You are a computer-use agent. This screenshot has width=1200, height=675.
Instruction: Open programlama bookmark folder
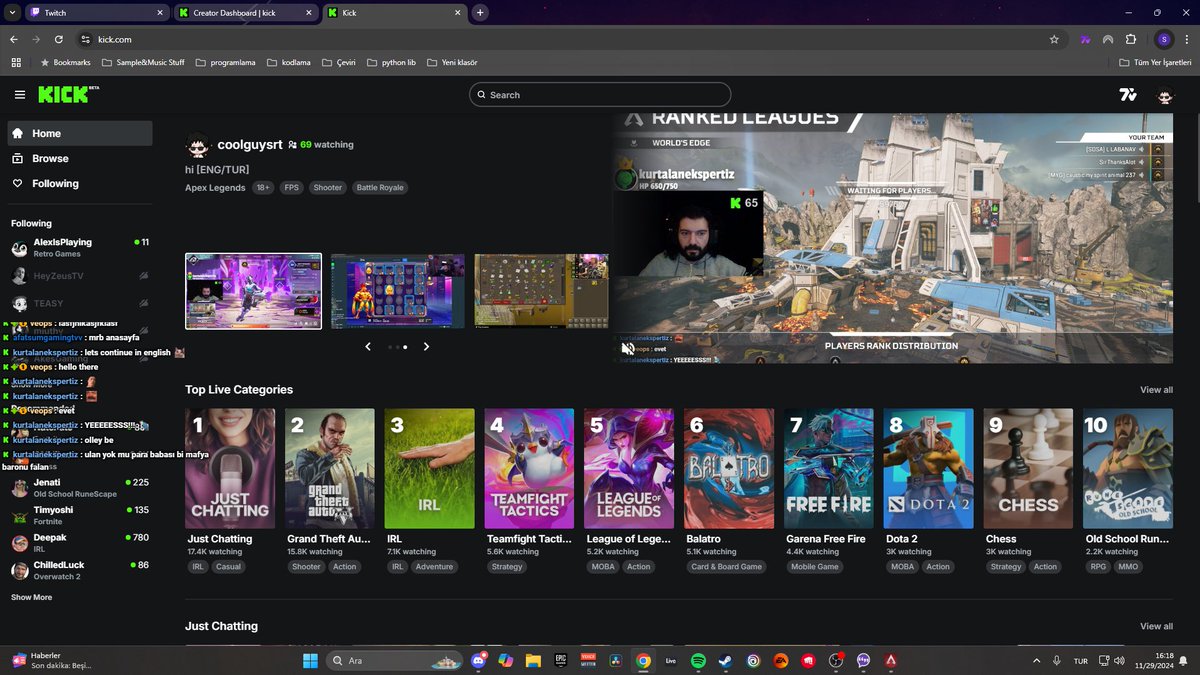pyautogui.click(x=225, y=62)
